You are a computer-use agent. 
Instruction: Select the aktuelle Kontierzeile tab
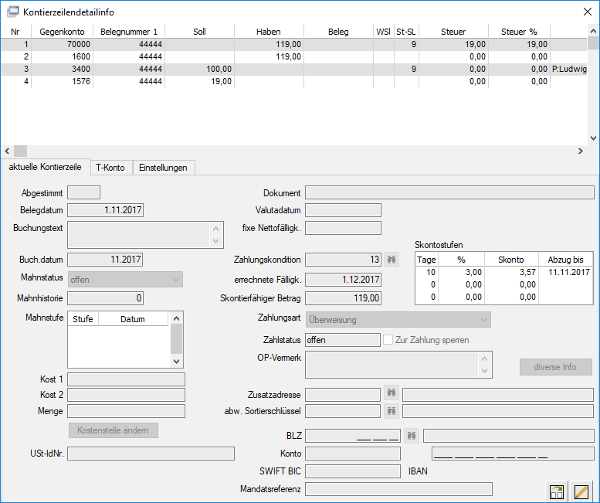(x=45, y=167)
